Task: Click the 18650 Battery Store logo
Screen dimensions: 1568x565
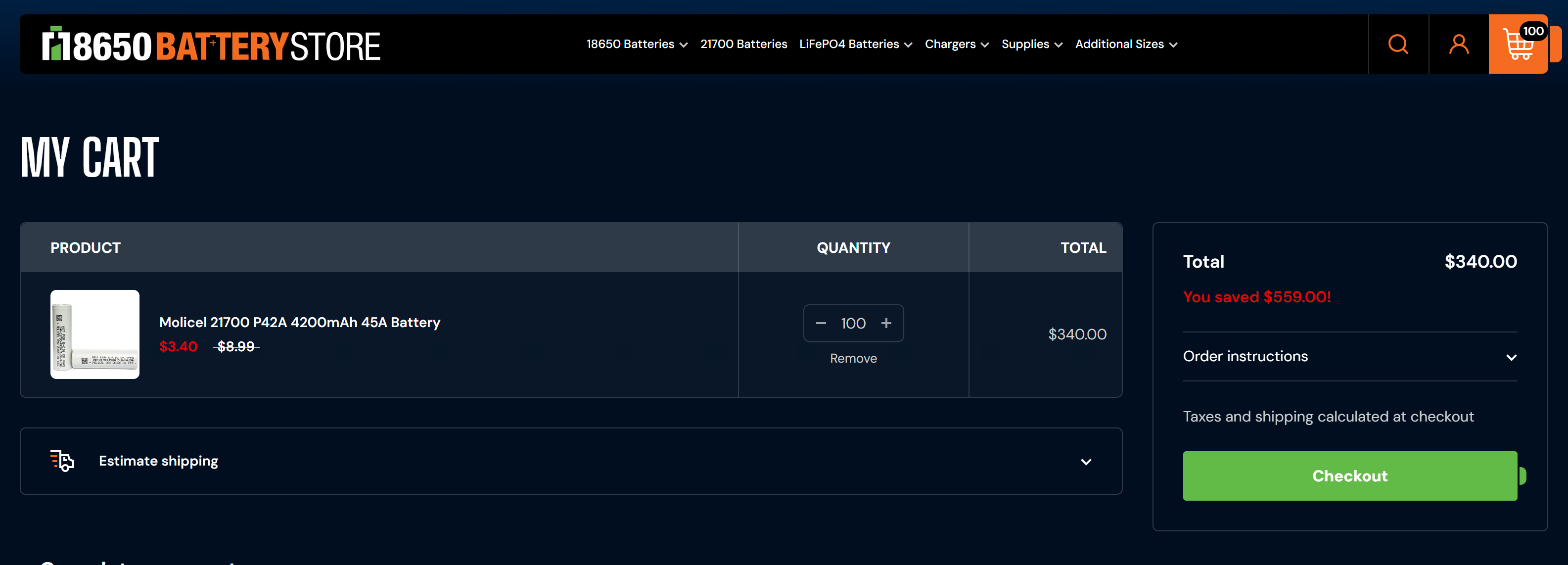Action: (211, 45)
